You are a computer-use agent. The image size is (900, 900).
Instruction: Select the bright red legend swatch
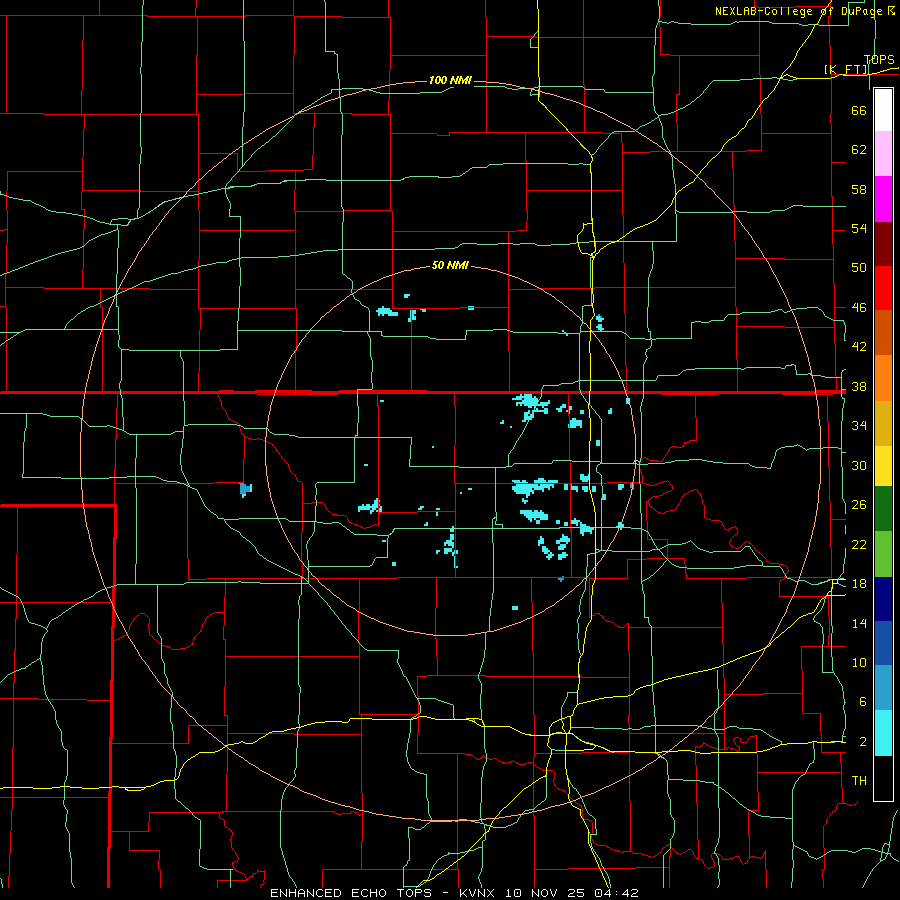[883, 288]
